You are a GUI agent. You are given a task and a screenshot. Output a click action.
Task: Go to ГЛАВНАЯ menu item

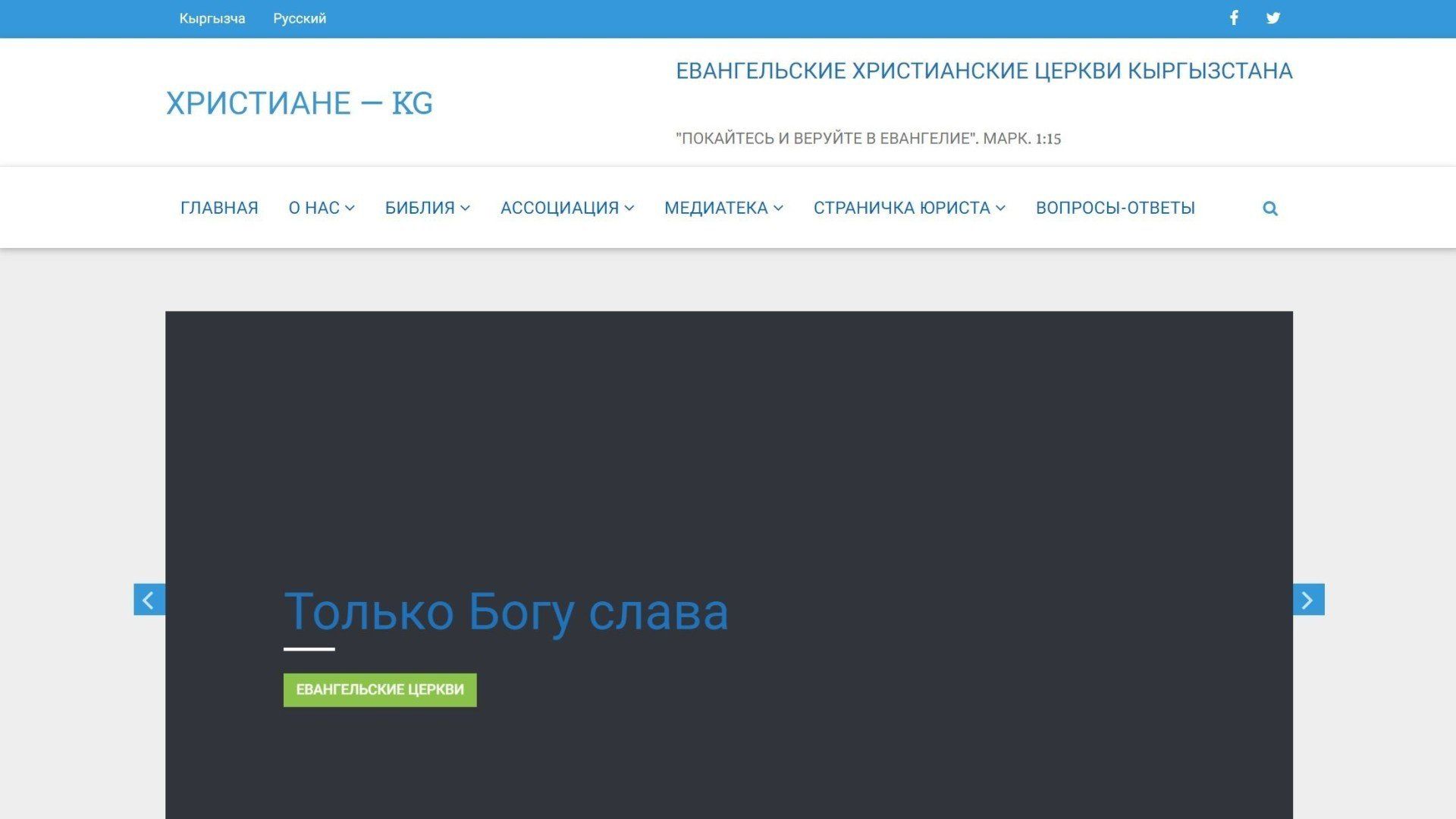pos(219,208)
